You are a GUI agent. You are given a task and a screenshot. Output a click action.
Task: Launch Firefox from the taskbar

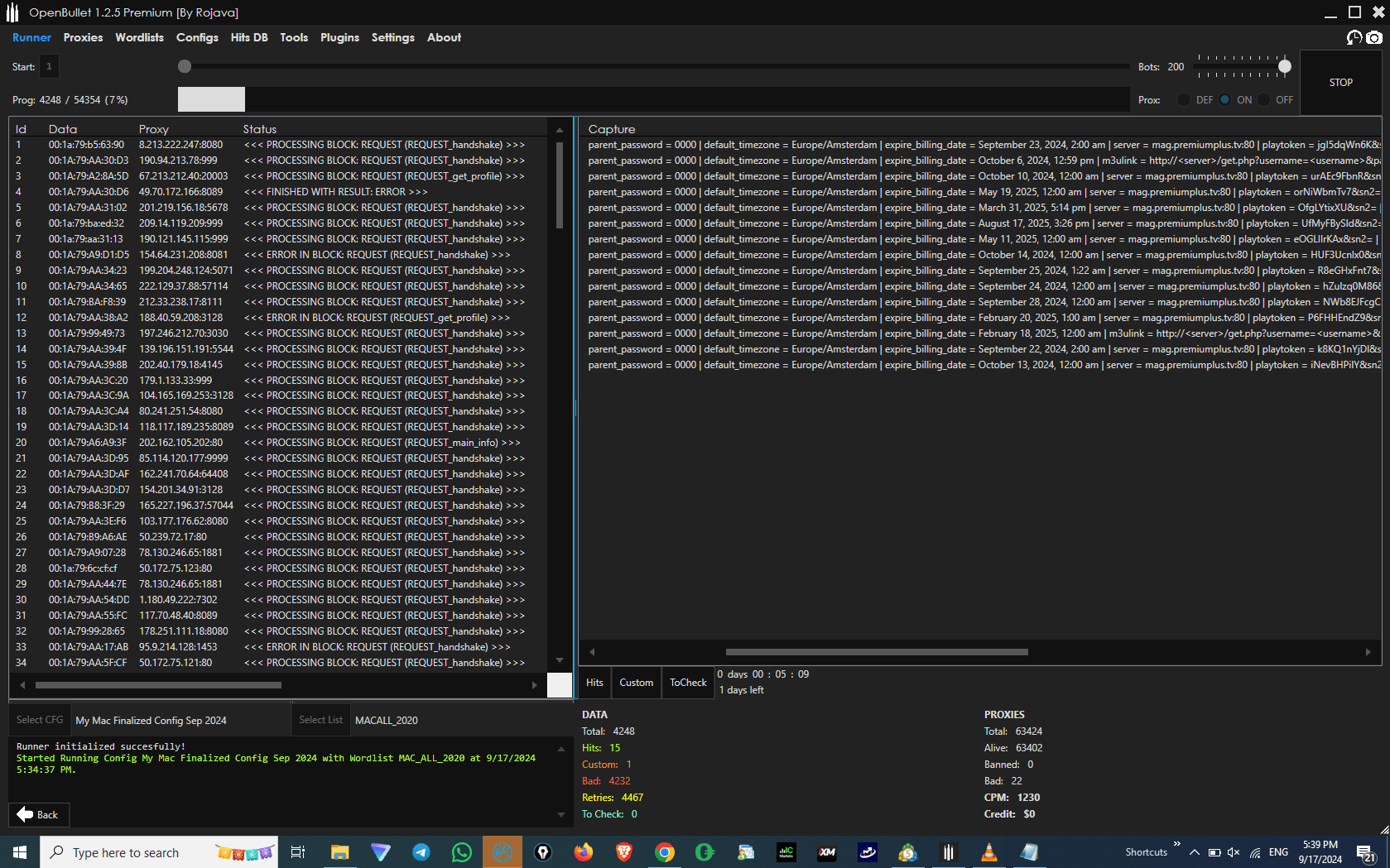pyautogui.click(x=584, y=852)
